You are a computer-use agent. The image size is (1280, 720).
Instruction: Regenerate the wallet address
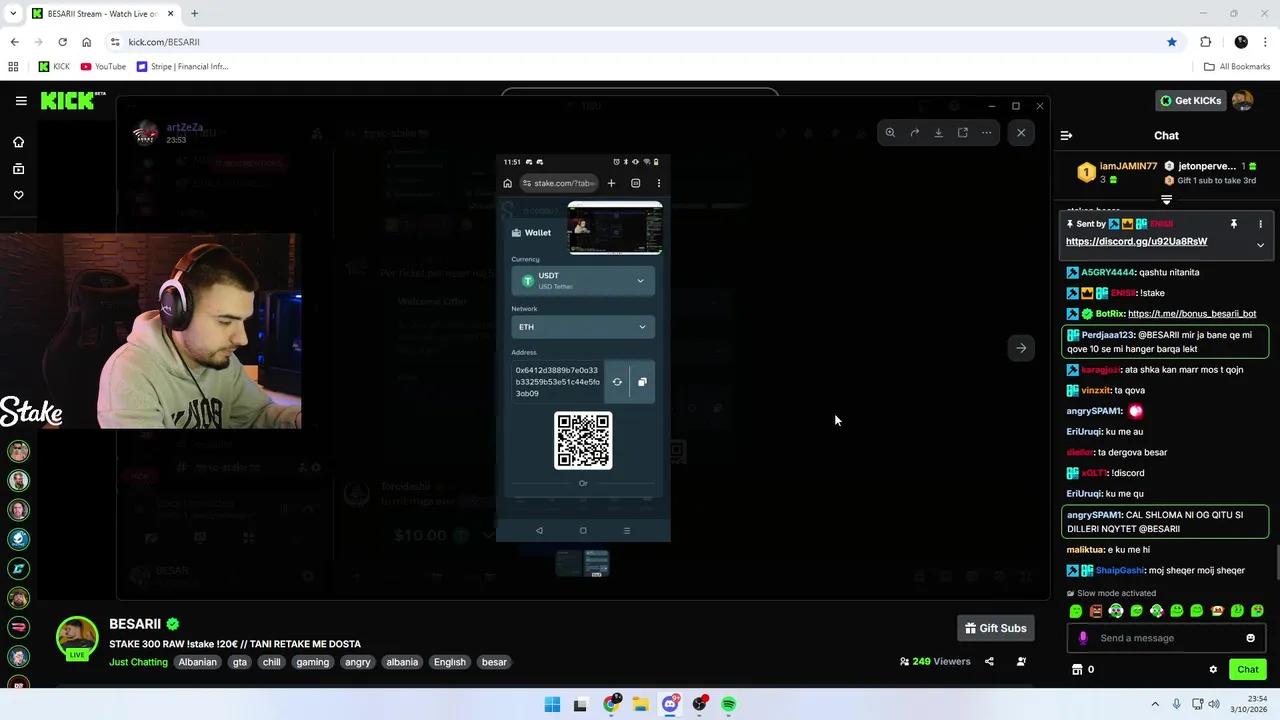(617, 382)
